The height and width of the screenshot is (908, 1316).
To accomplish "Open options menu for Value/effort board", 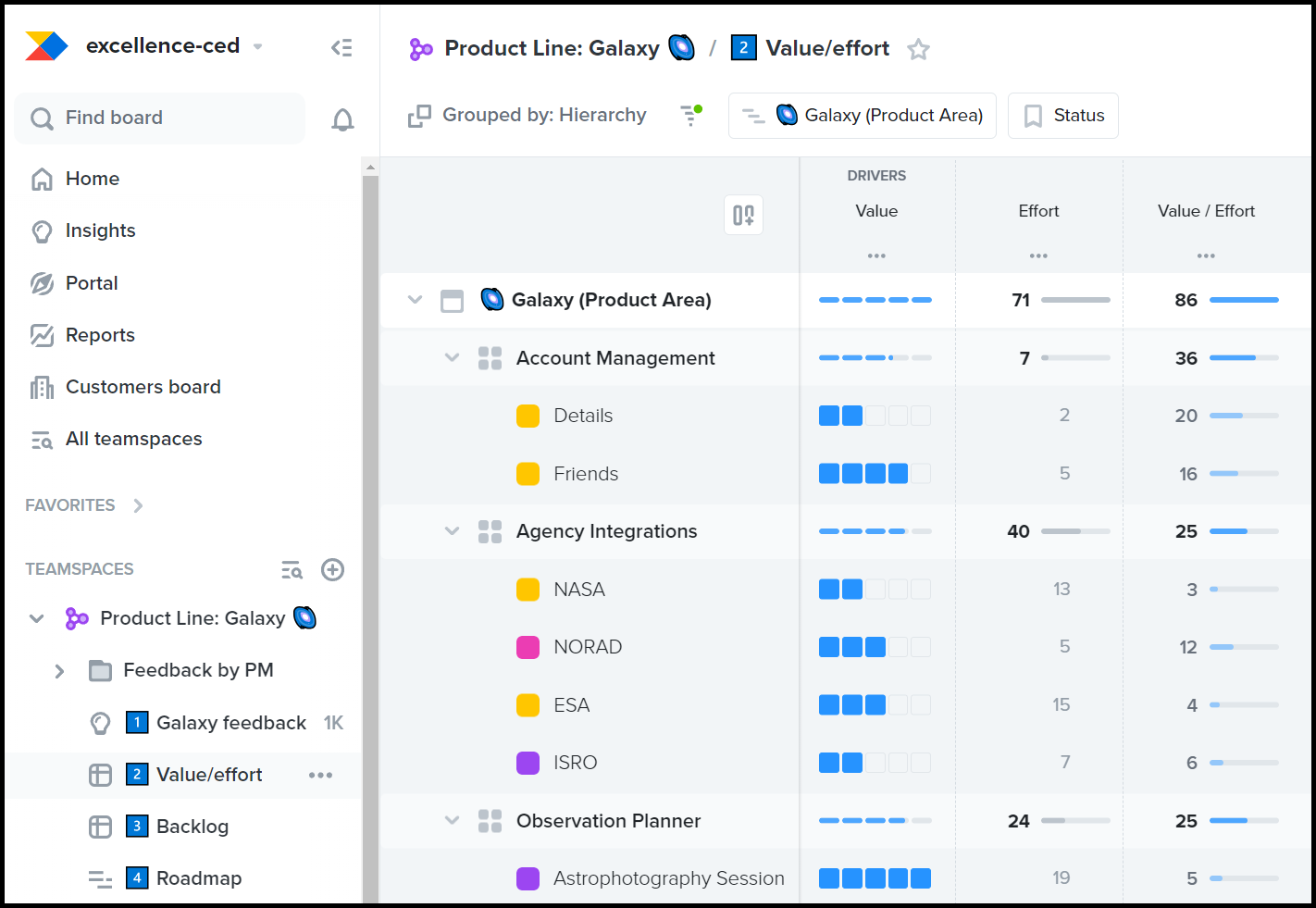I will (x=320, y=775).
